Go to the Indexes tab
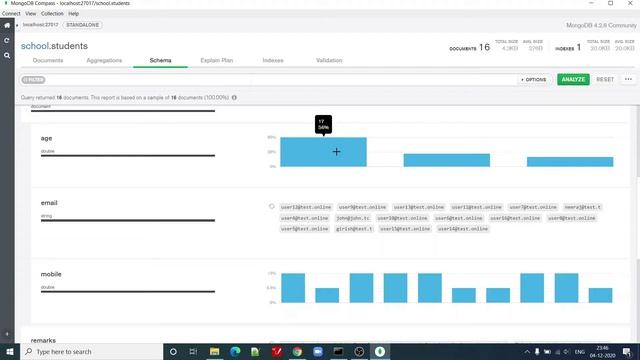Image resolution: width=640 pixels, height=360 pixels. click(x=273, y=60)
